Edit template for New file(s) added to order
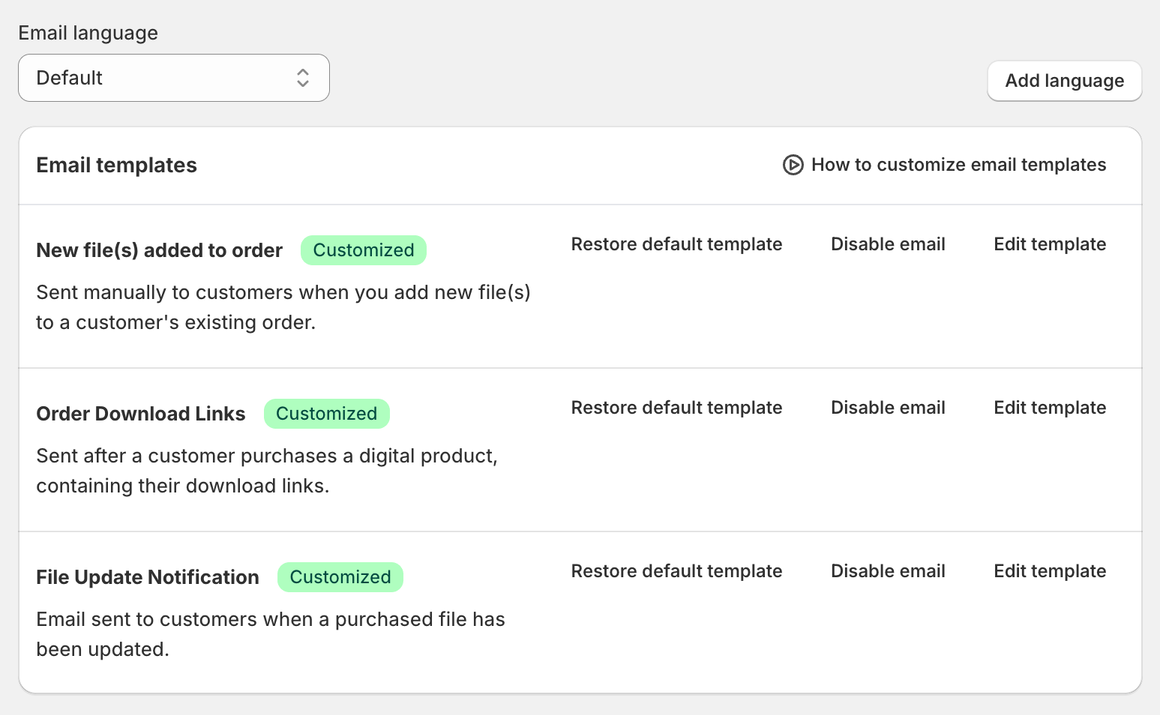 pyautogui.click(x=1050, y=244)
